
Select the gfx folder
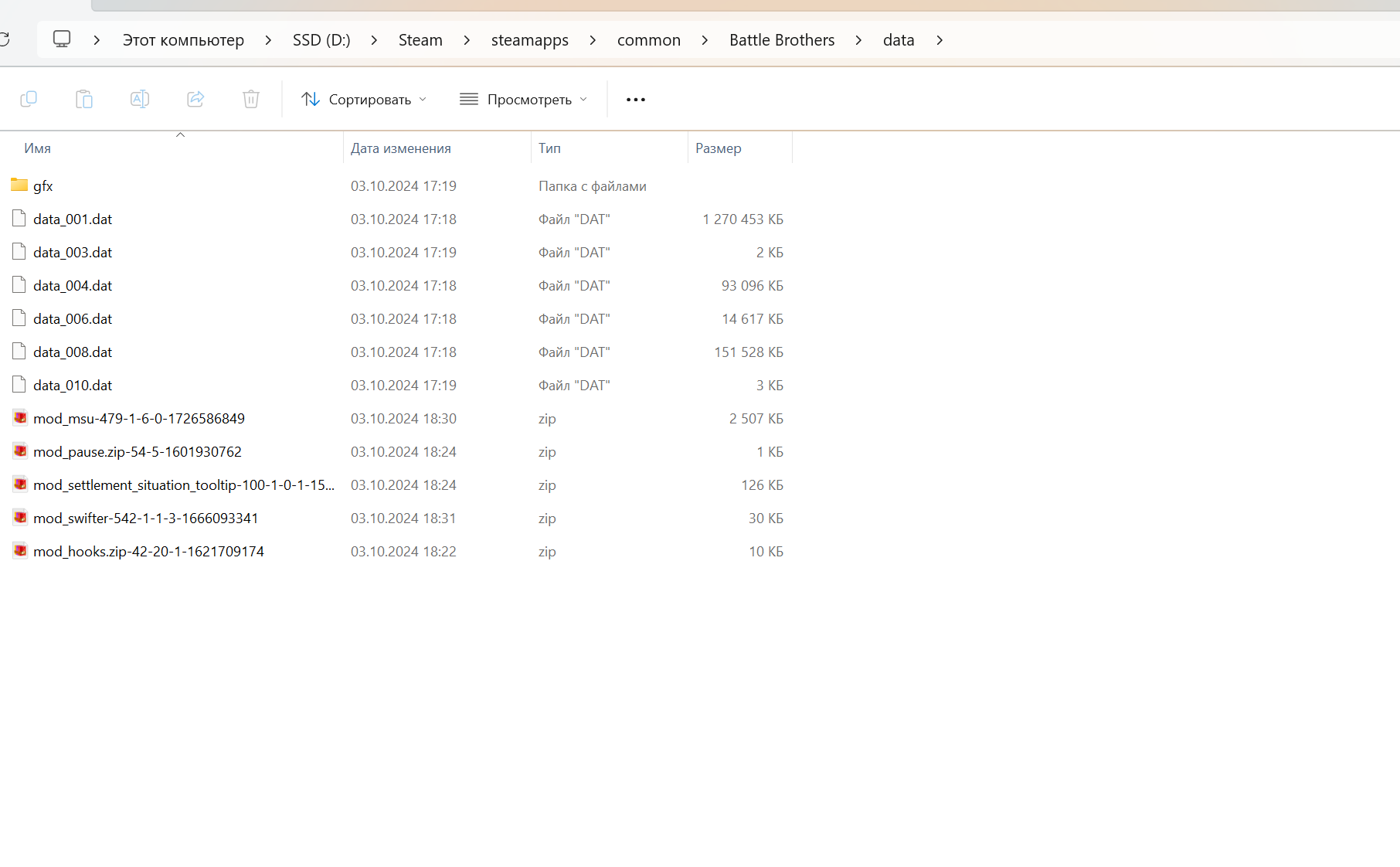[43, 186]
